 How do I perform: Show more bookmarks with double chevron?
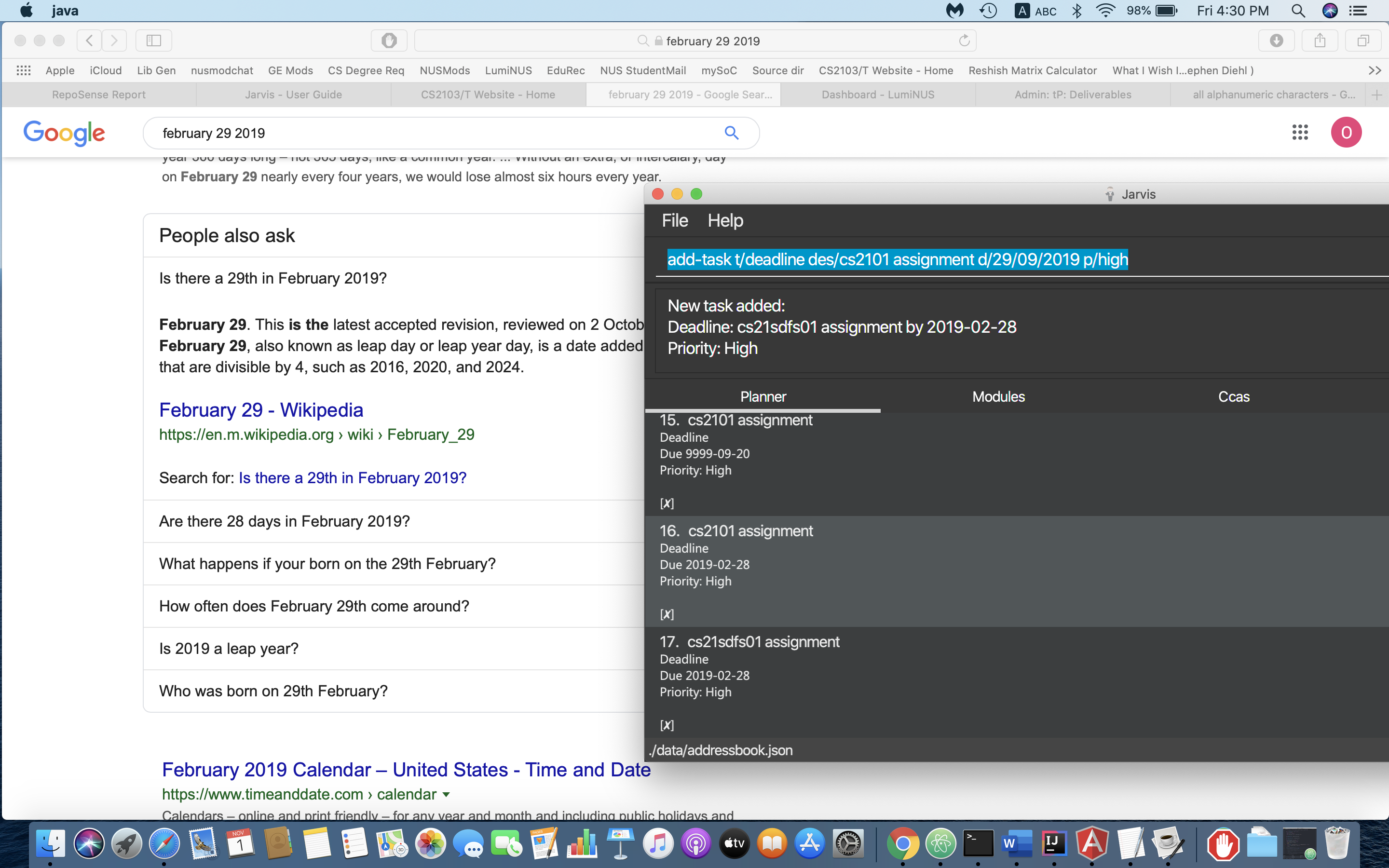click(1375, 70)
